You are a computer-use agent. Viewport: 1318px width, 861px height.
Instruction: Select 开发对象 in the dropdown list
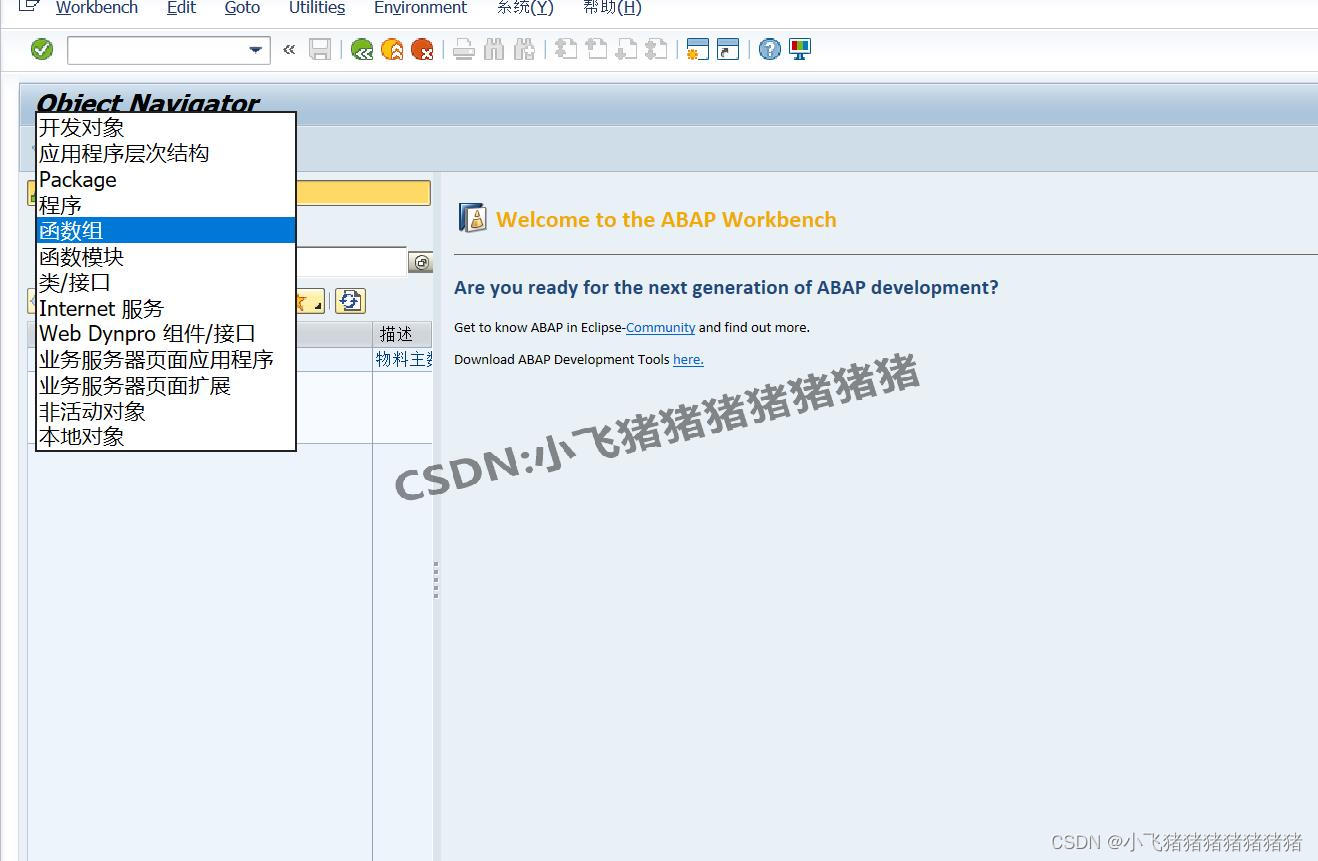[x=166, y=128]
